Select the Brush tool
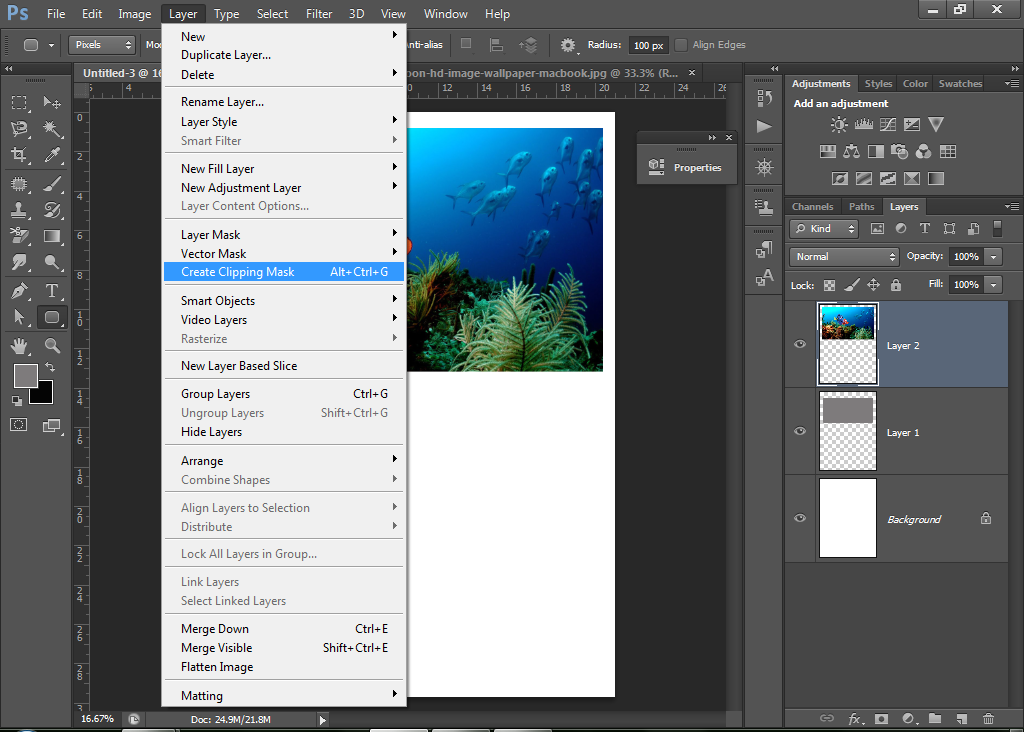1024x732 pixels. [53, 185]
